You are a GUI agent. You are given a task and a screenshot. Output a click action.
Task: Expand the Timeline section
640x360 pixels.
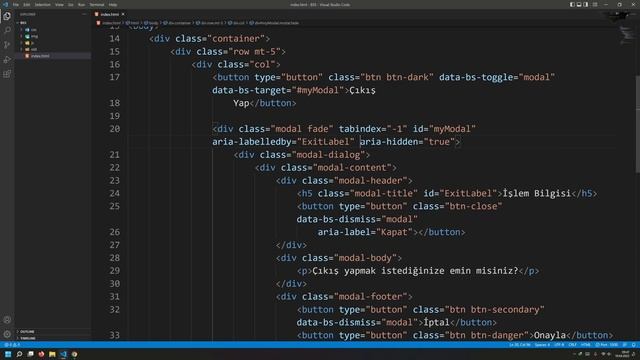pos(28,338)
